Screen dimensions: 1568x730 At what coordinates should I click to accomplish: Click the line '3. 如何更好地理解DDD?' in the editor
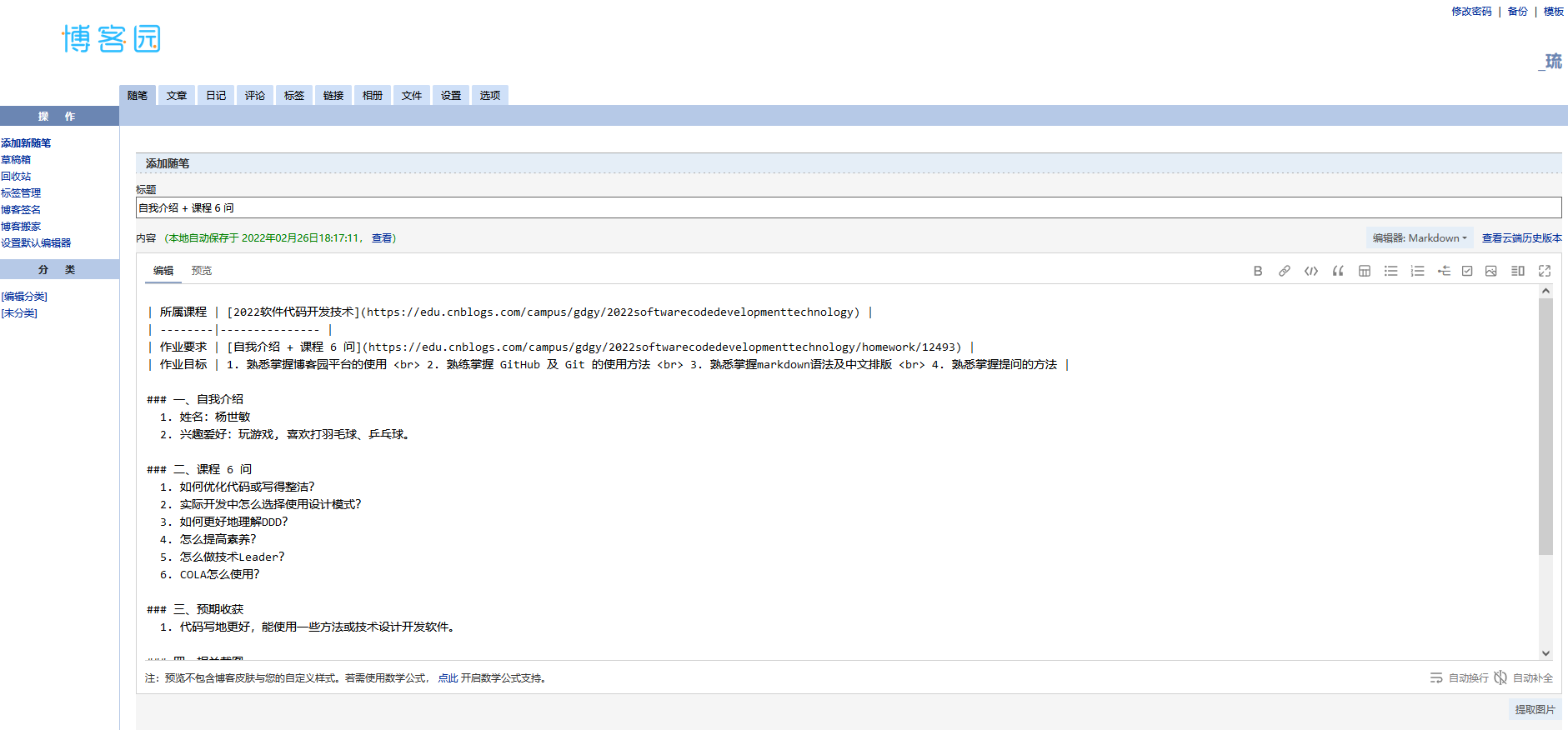(x=223, y=522)
